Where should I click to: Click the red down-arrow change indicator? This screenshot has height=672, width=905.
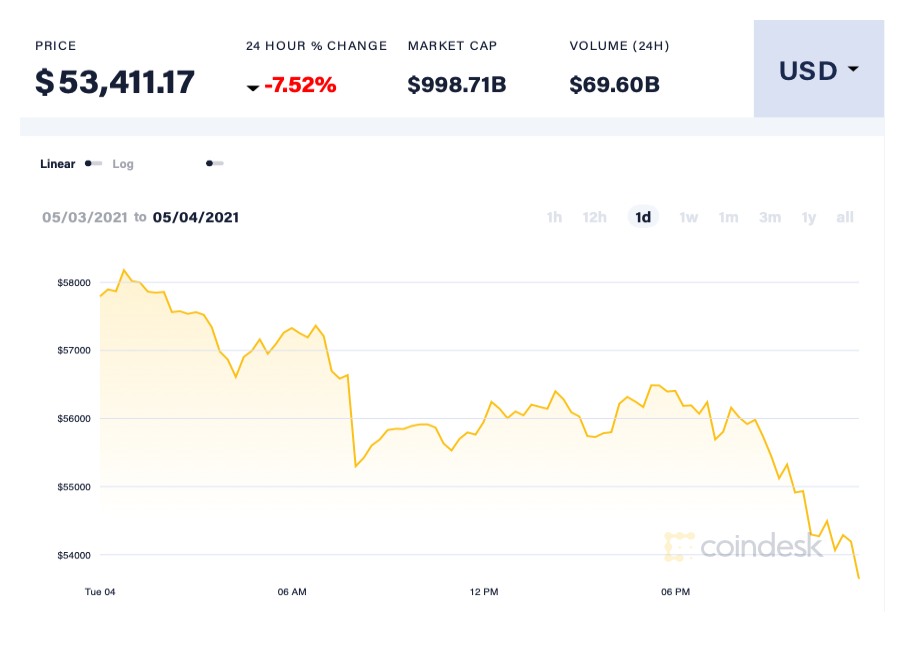[x=253, y=88]
